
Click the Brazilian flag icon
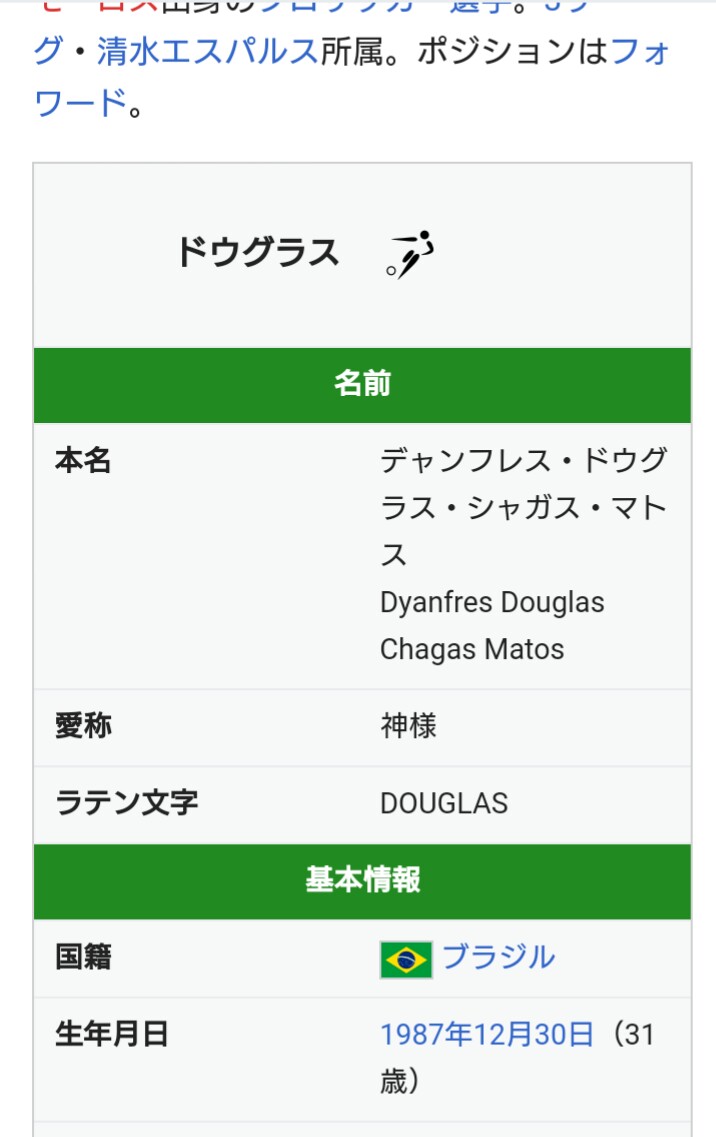[405, 959]
